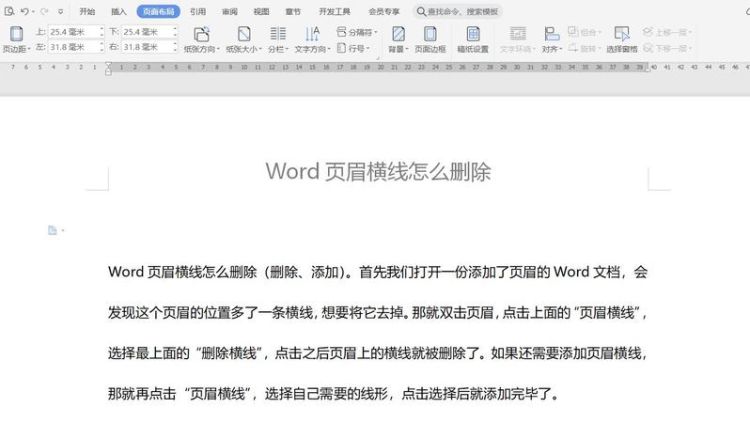The width and height of the screenshot is (750, 423).
Task: Click the 上移一层 bring forward button
Action: click(667, 32)
